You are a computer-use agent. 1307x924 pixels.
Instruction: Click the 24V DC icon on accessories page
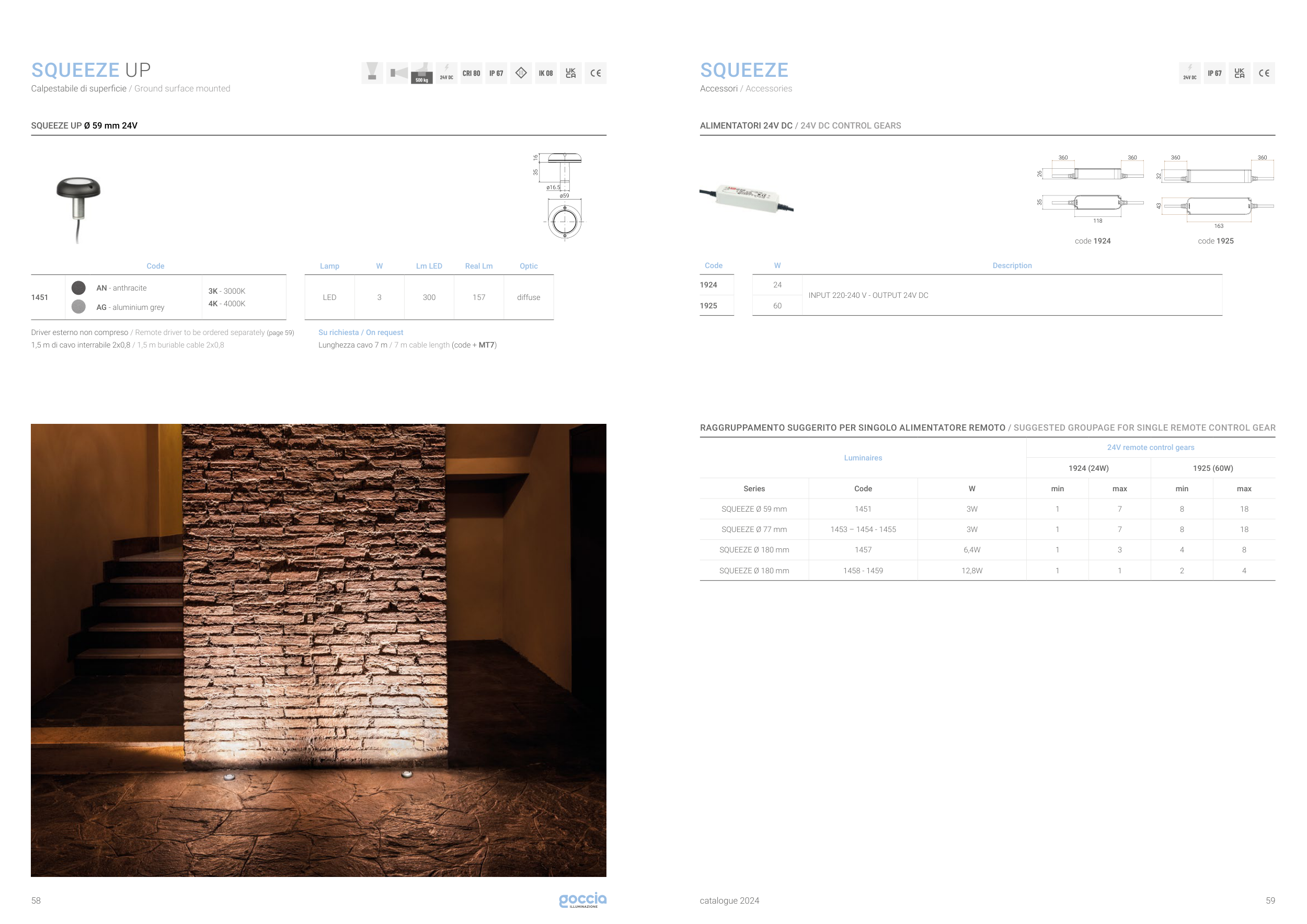tap(1189, 73)
